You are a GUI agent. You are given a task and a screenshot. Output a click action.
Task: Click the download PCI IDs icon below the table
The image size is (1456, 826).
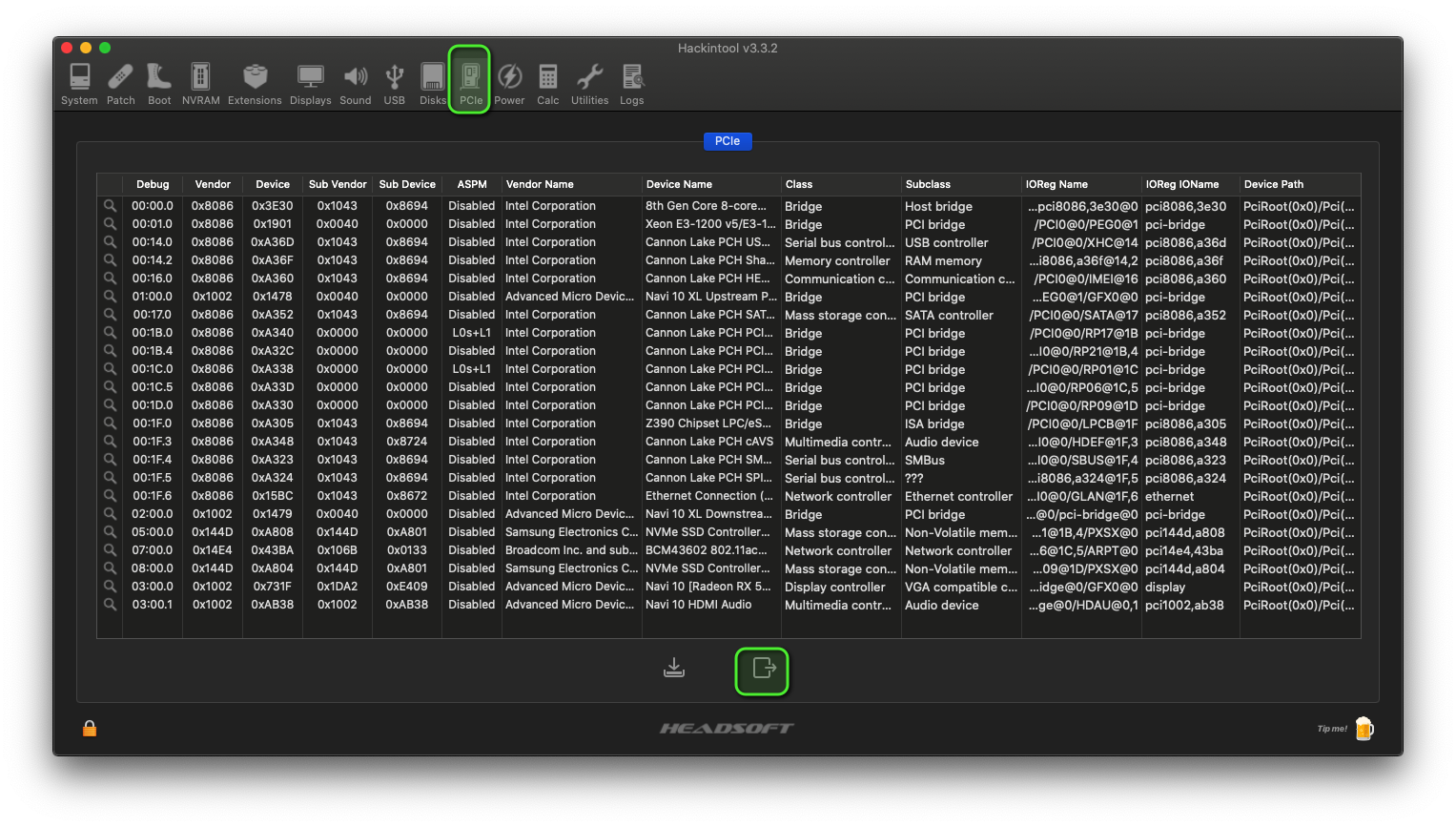674,668
